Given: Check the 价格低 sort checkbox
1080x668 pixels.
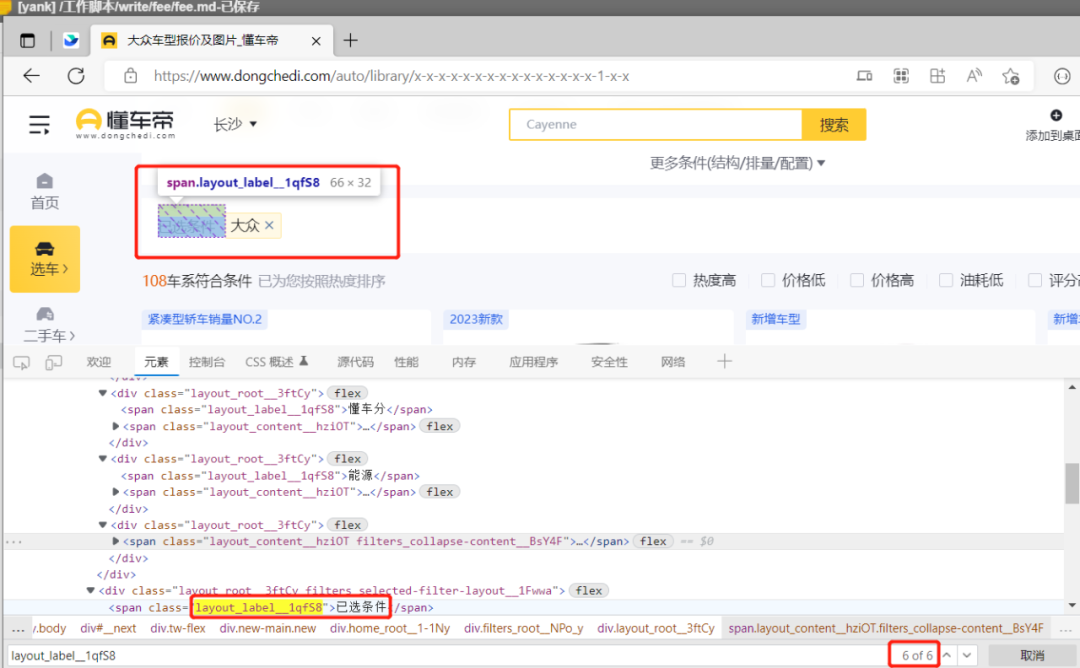Looking at the screenshot, I should [x=768, y=280].
